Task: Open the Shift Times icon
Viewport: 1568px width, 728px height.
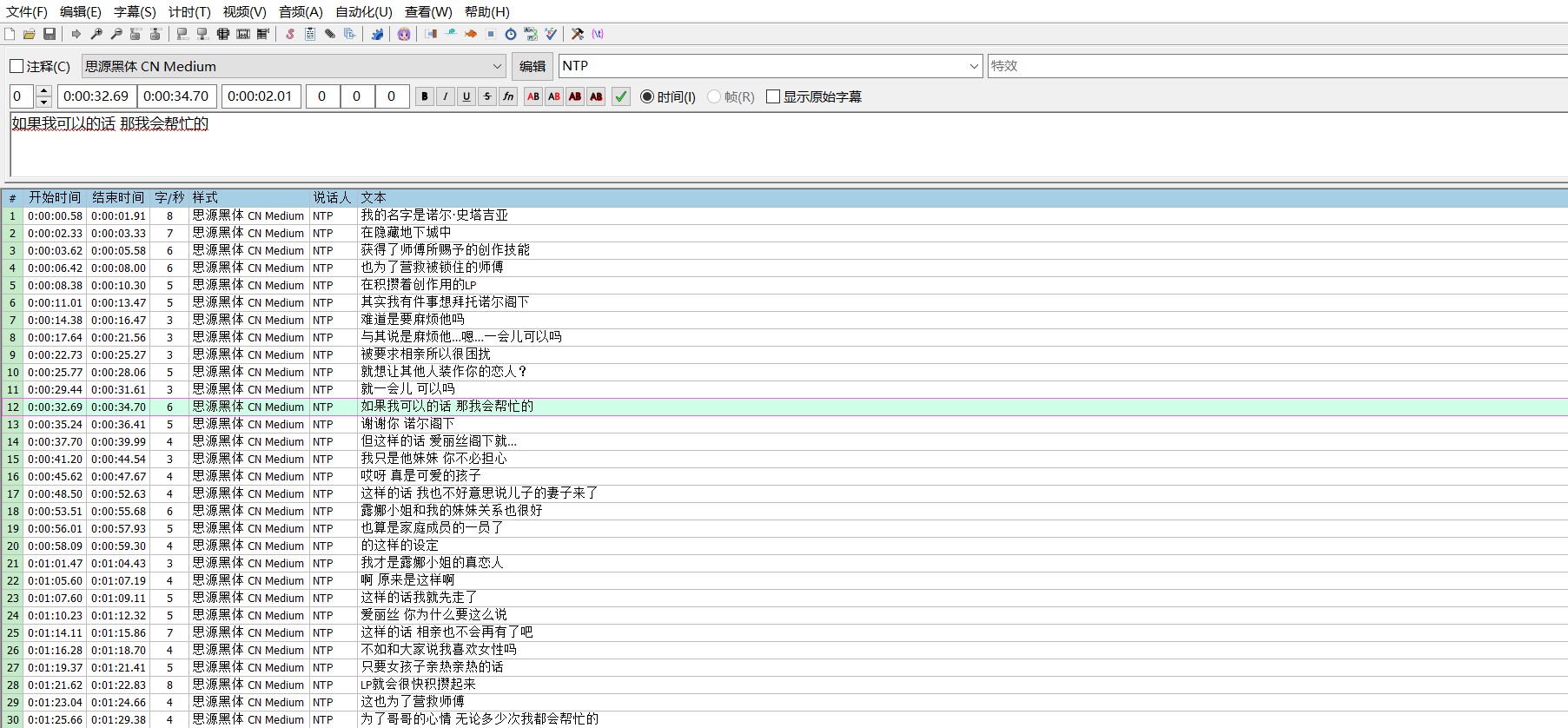Action: (x=431, y=34)
